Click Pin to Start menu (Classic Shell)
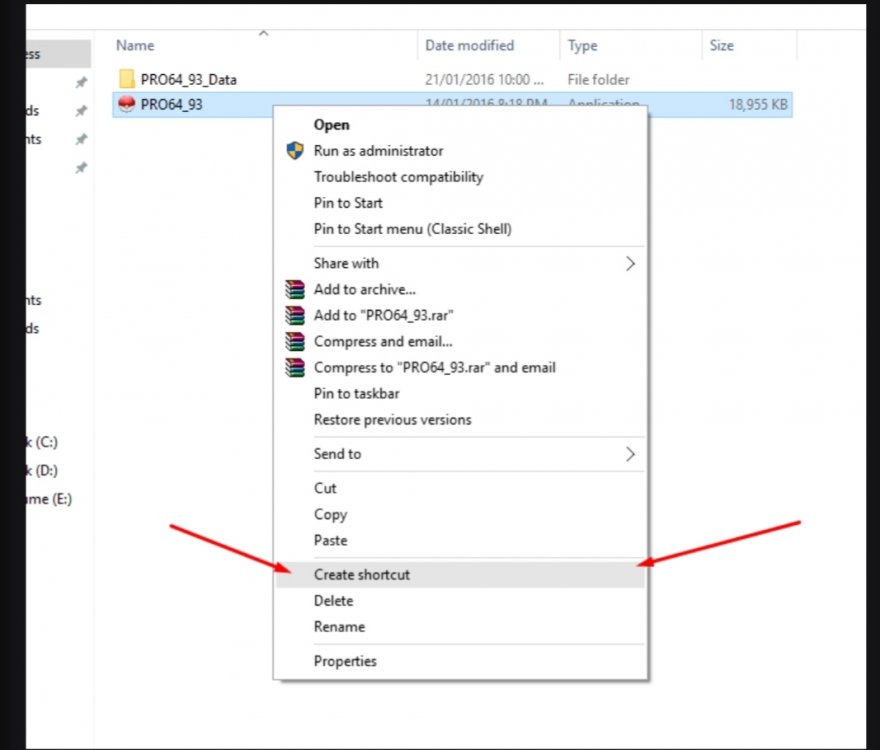Image resolution: width=880 pixels, height=750 pixels. pos(412,229)
